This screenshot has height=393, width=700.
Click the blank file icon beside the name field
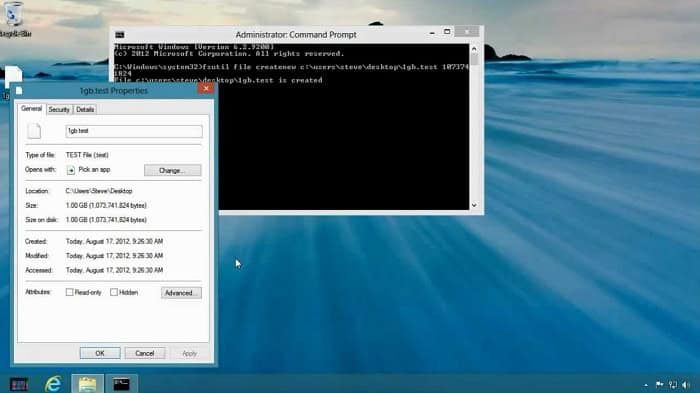click(x=34, y=131)
